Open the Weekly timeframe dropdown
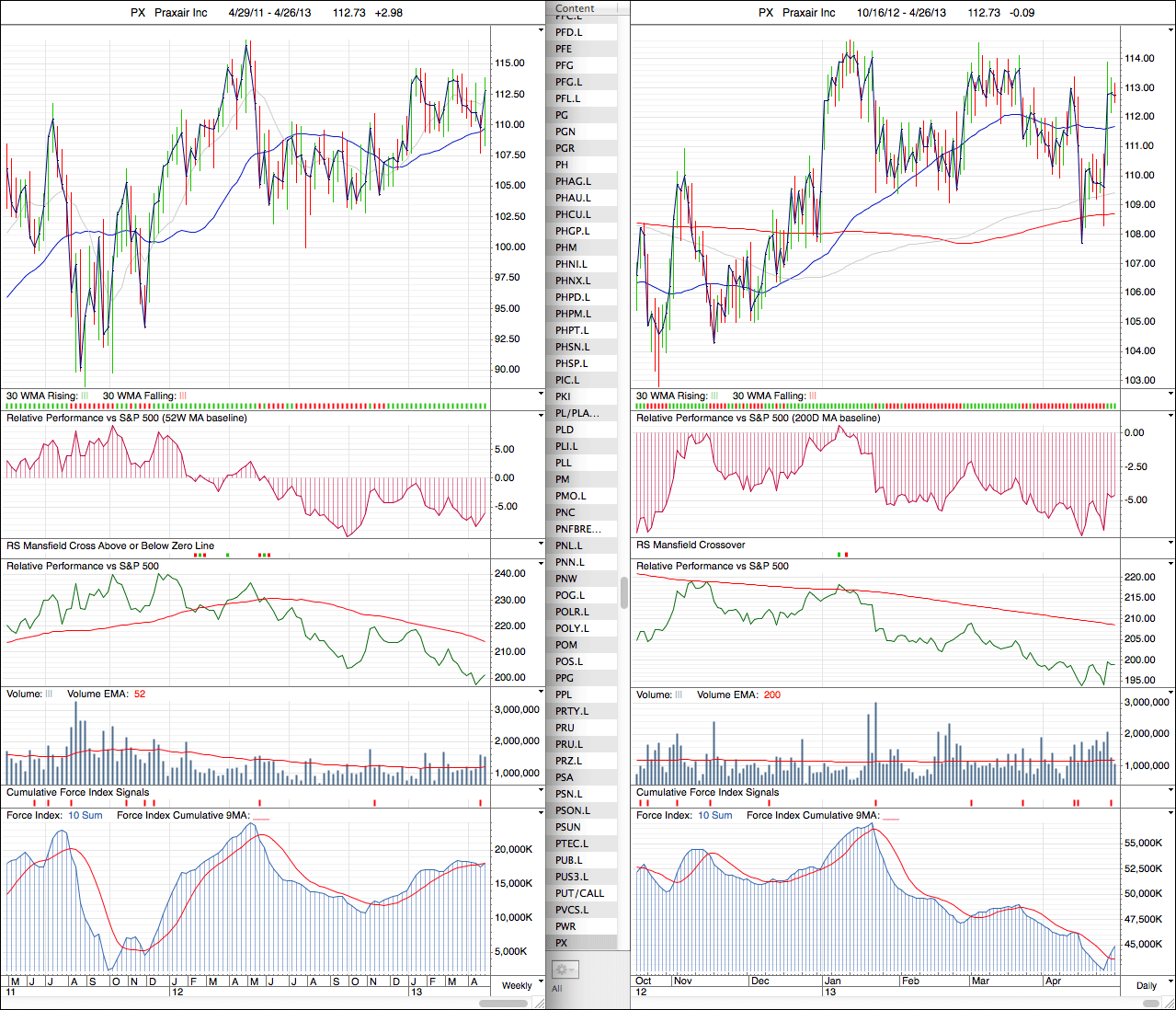The height and width of the screenshot is (1010, 1176). (517, 985)
